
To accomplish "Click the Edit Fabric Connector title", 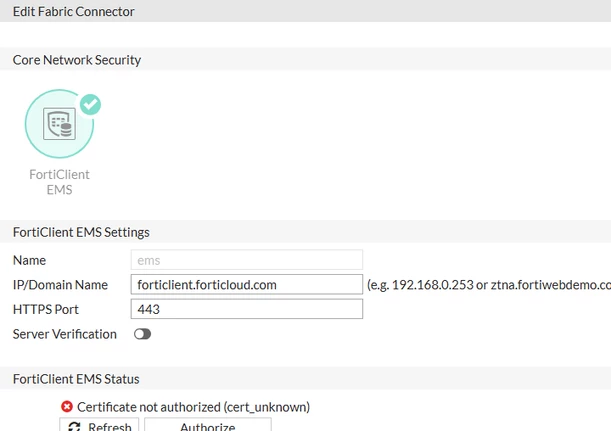I will (74, 11).
